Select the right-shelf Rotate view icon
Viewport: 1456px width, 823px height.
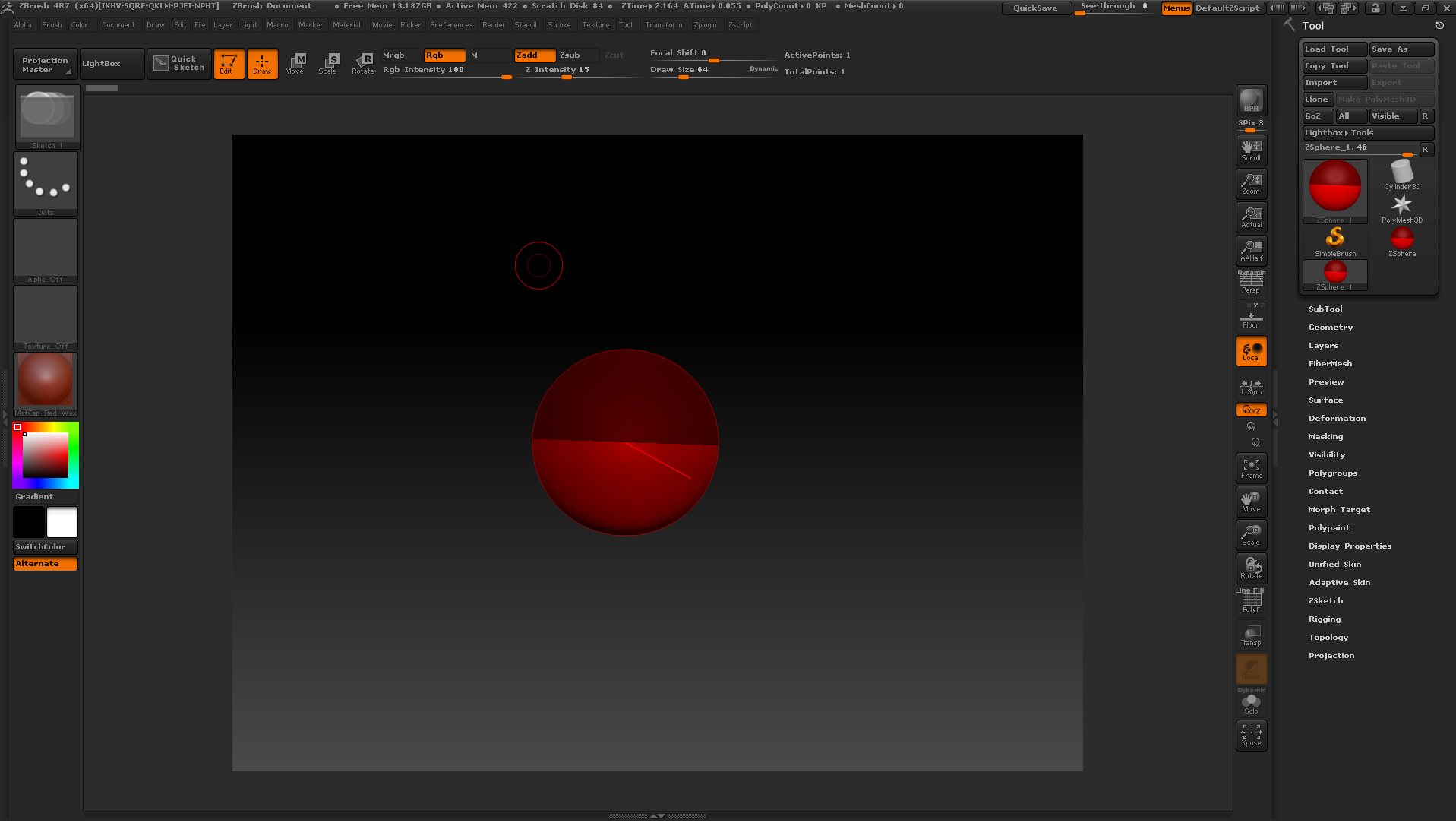click(1251, 568)
